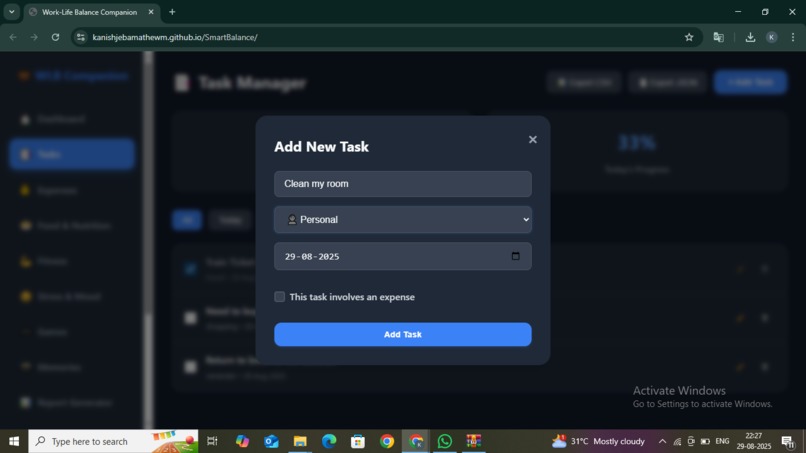This screenshot has width=806, height=453.
Task: Click the blurred Tasks sidebar item
Action: (x=71, y=154)
